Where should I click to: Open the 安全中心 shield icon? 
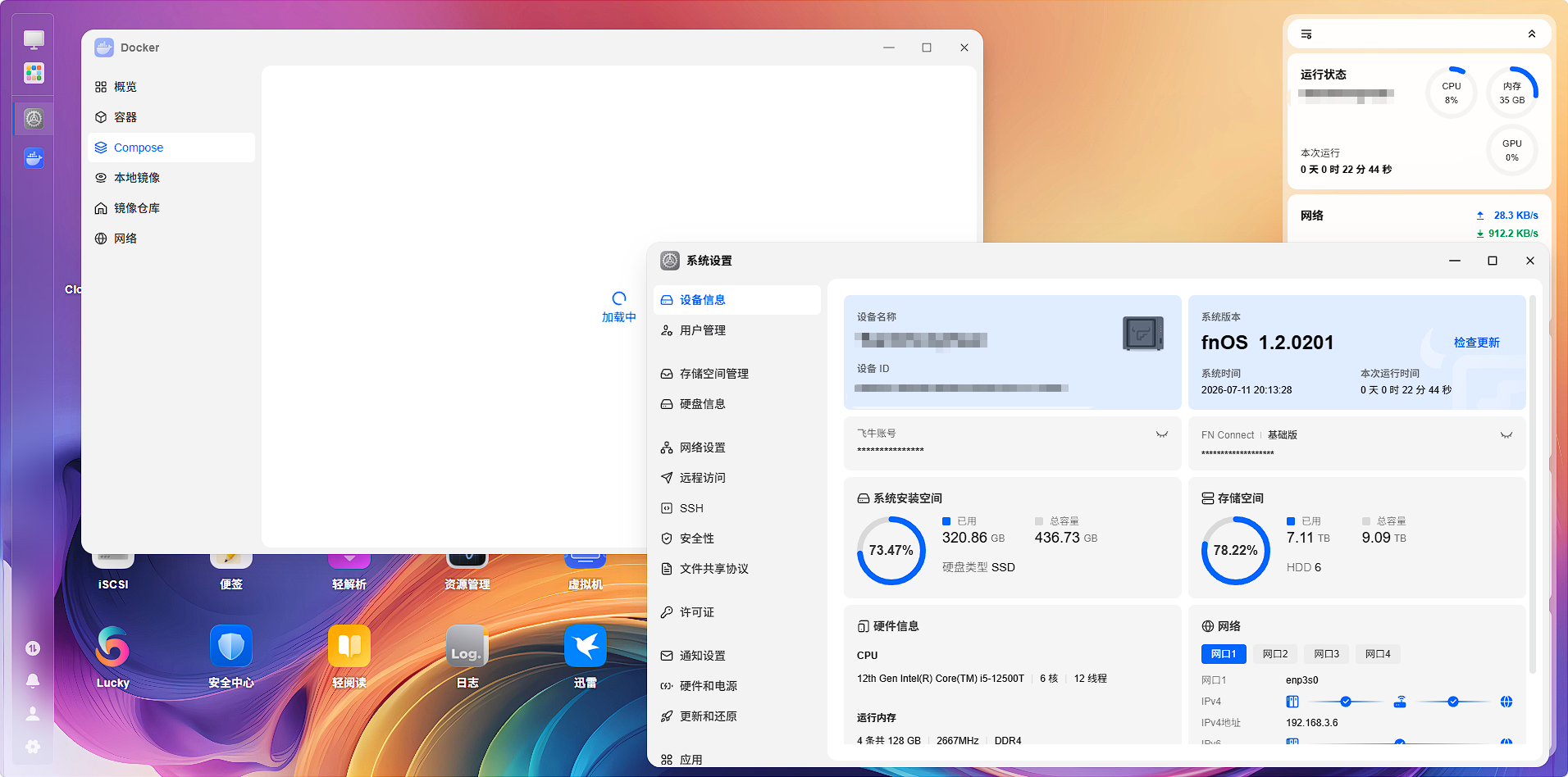click(x=231, y=646)
